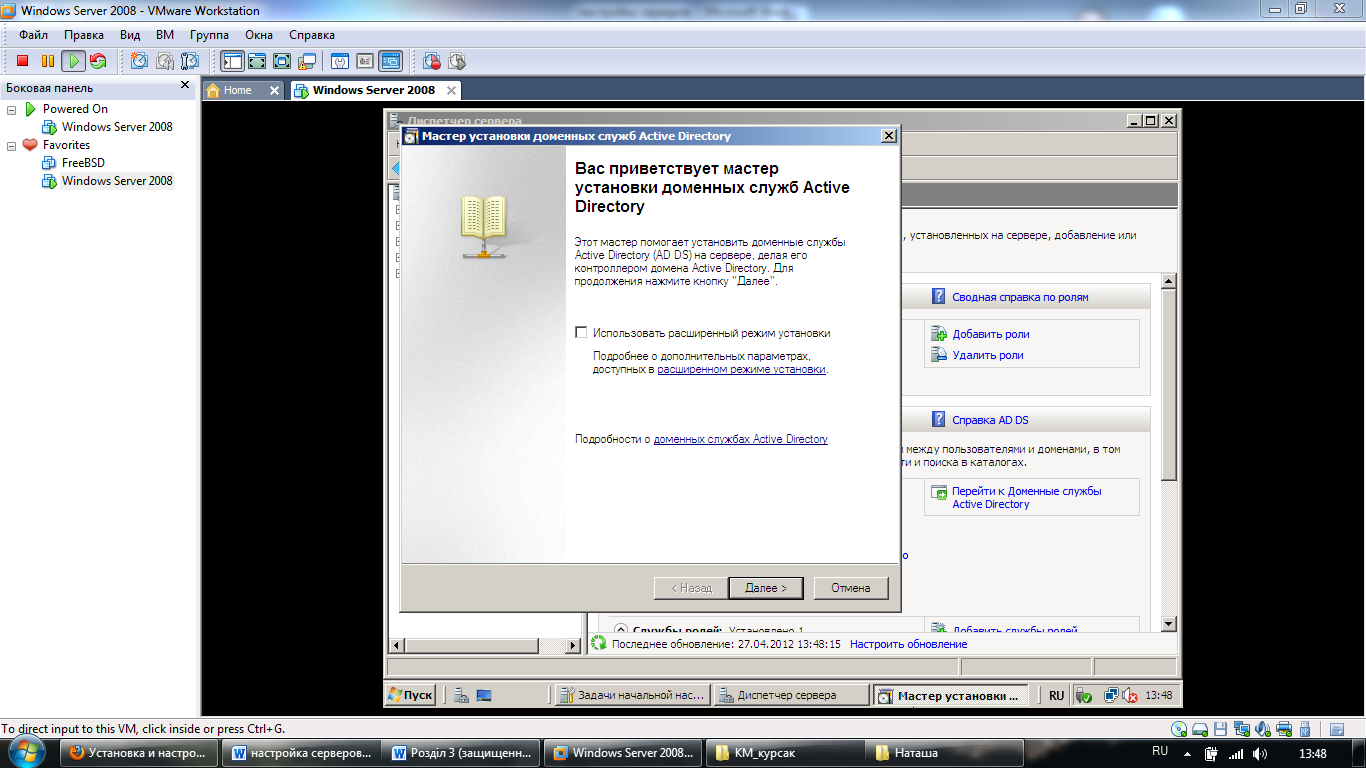Click the guest Пуск start button
This screenshot has width=1366, height=768.
(x=411, y=695)
